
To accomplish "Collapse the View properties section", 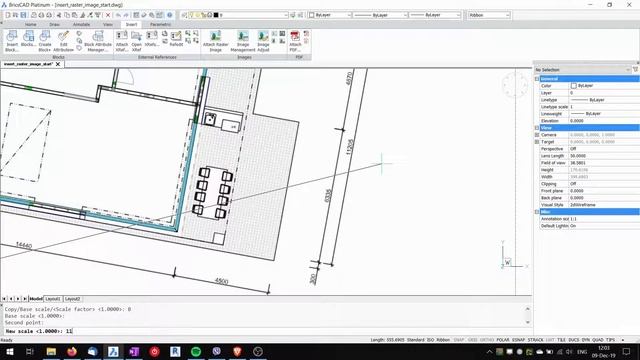I will click(537, 128).
